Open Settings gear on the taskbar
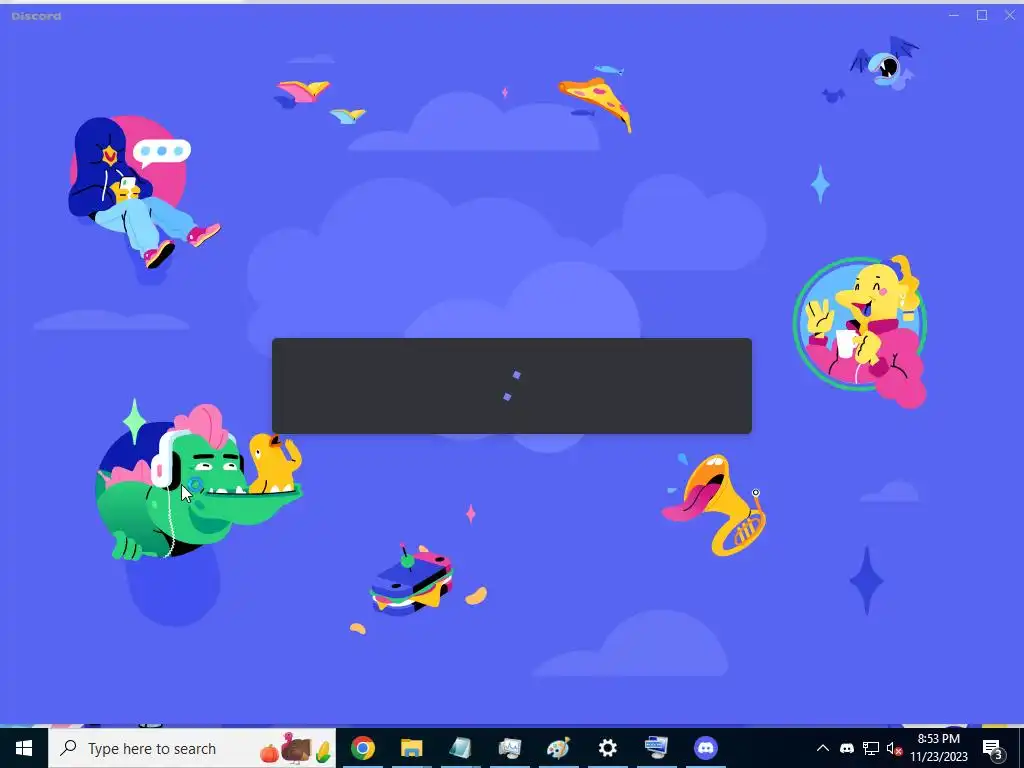The width and height of the screenshot is (1024, 768). (x=607, y=748)
